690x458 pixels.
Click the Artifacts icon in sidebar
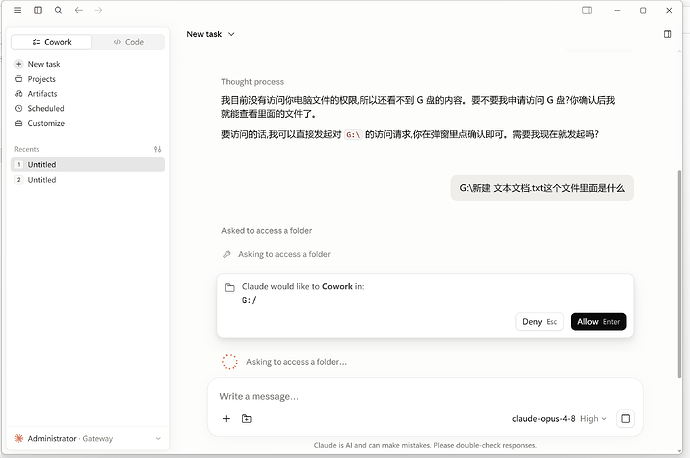click(18, 94)
